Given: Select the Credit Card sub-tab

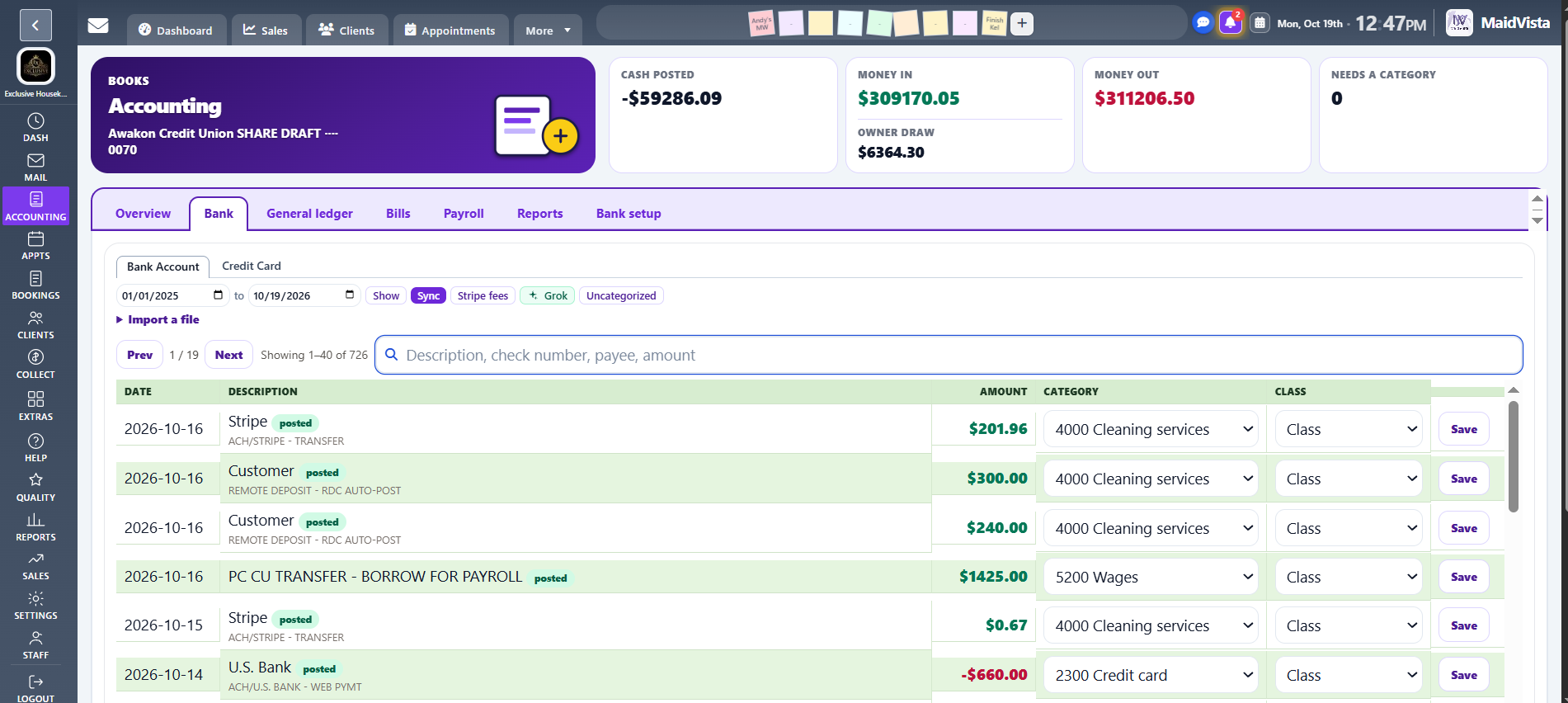Looking at the screenshot, I should click(252, 266).
